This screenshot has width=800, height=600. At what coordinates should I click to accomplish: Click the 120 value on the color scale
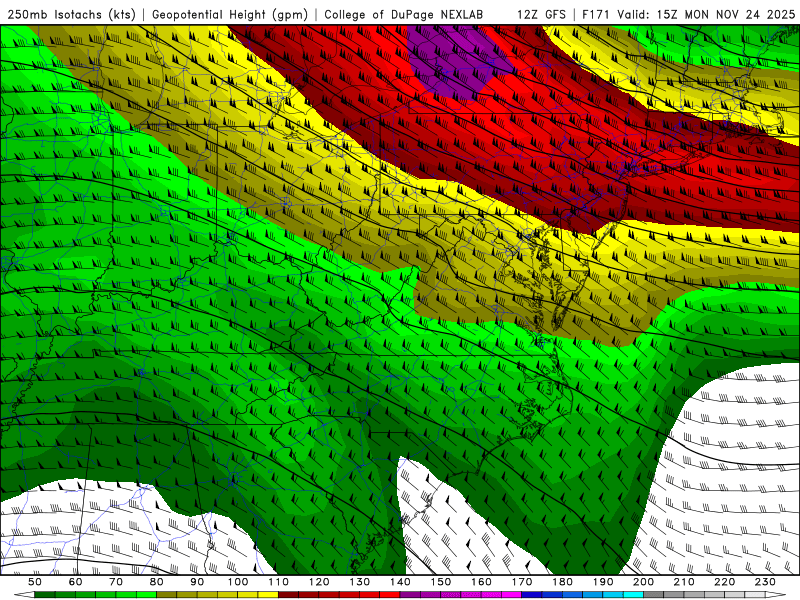319,582
